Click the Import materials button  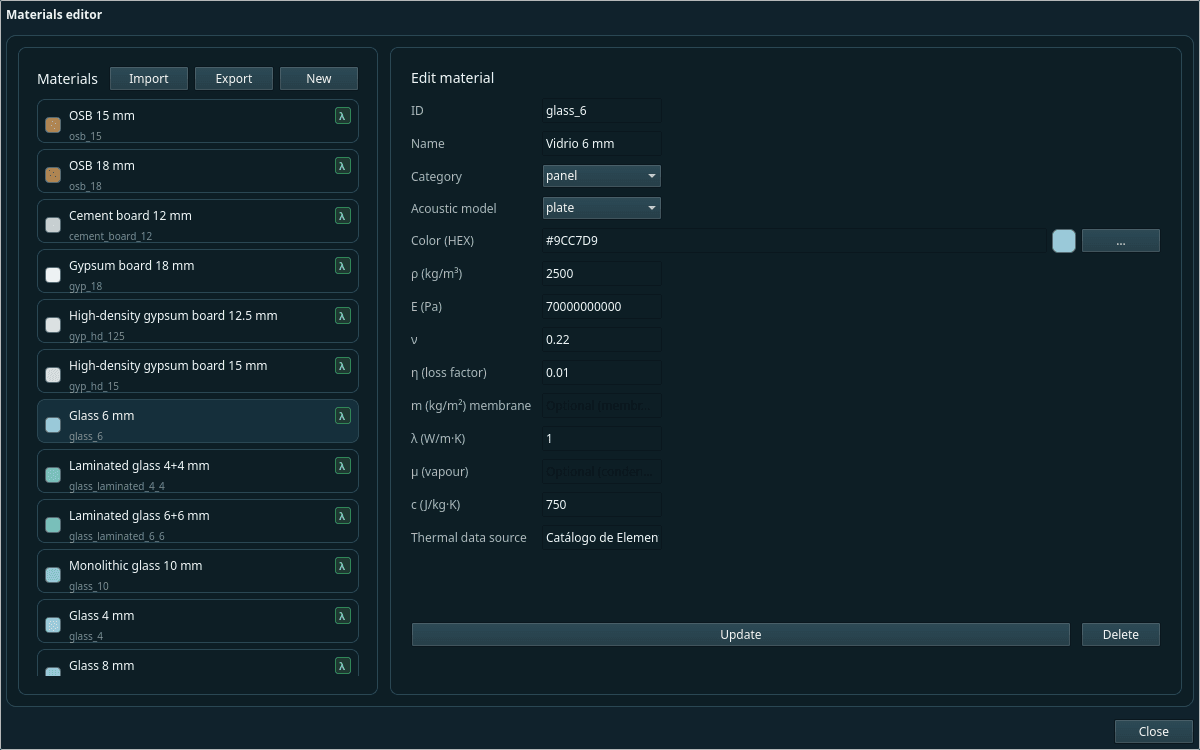coord(149,79)
